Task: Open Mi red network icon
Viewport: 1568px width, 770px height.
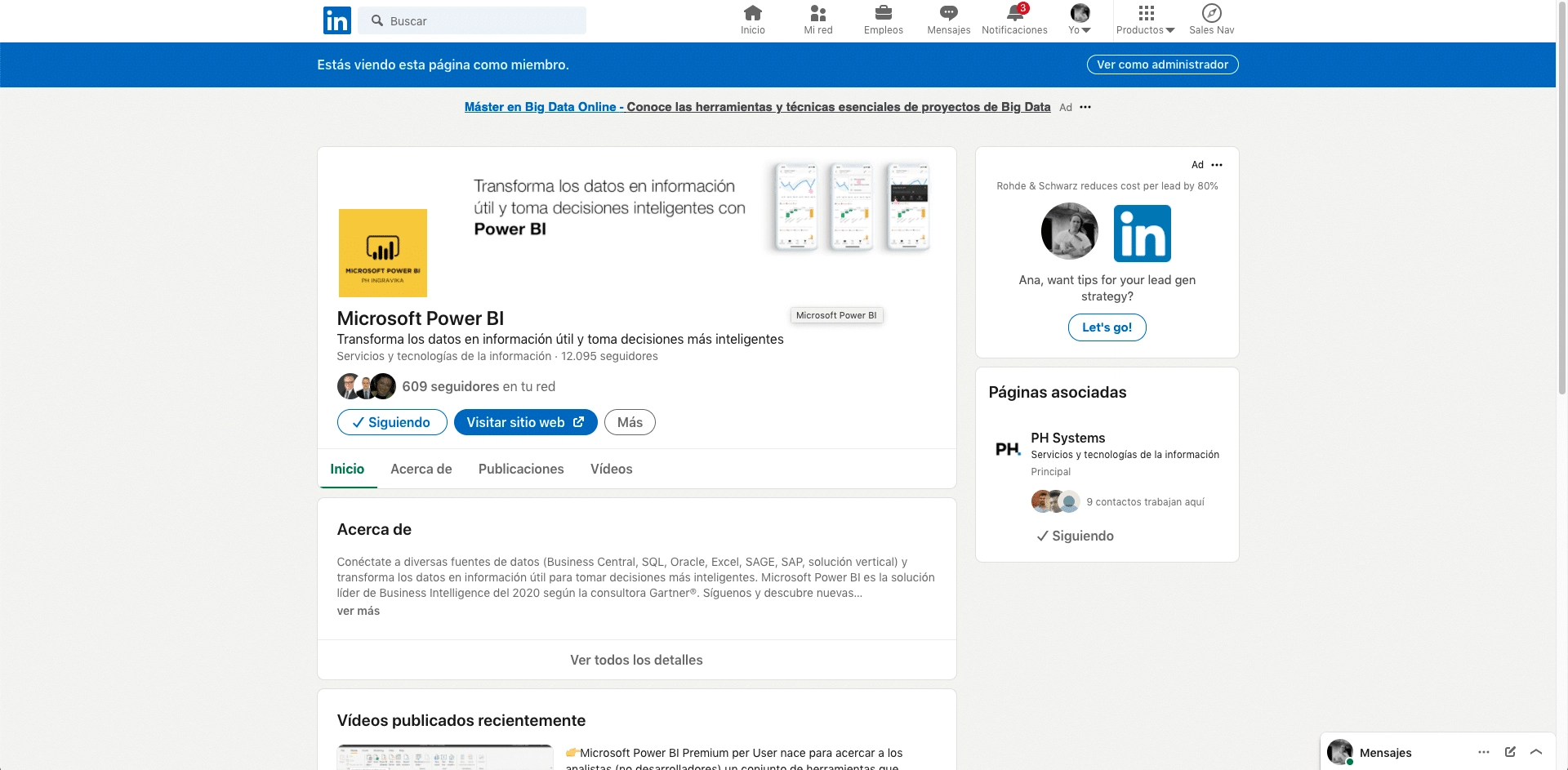Action: point(817,14)
